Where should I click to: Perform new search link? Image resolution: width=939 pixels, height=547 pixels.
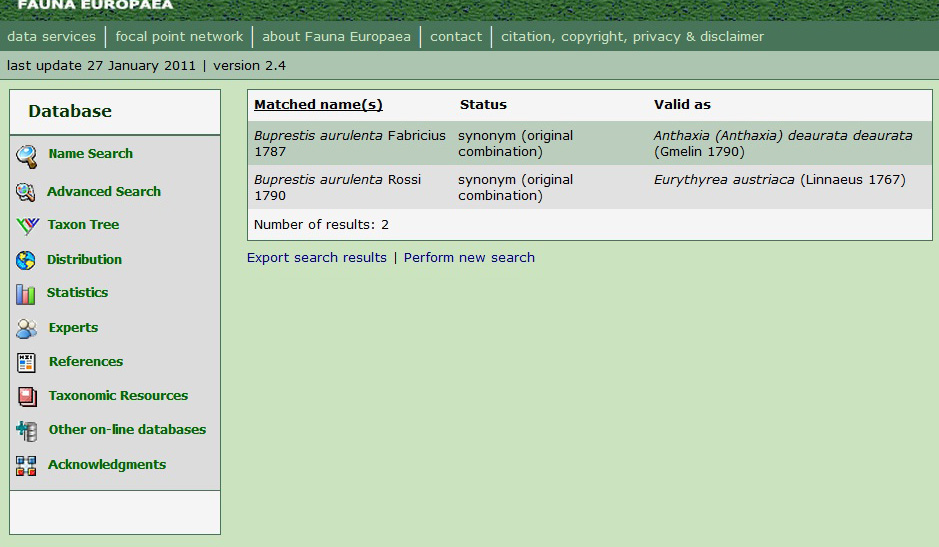(x=469, y=258)
